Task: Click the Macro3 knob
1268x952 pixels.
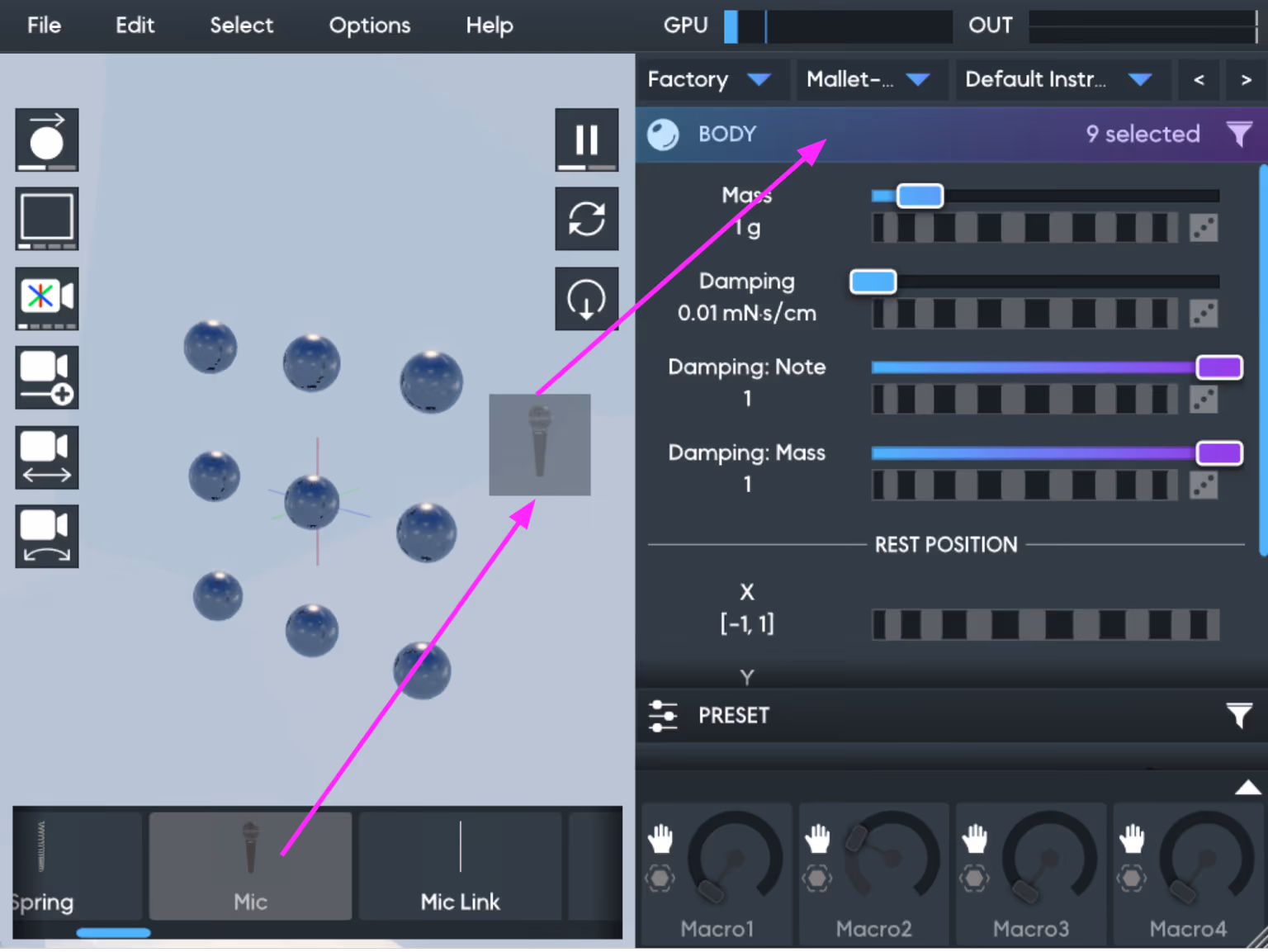Action: (1049, 859)
